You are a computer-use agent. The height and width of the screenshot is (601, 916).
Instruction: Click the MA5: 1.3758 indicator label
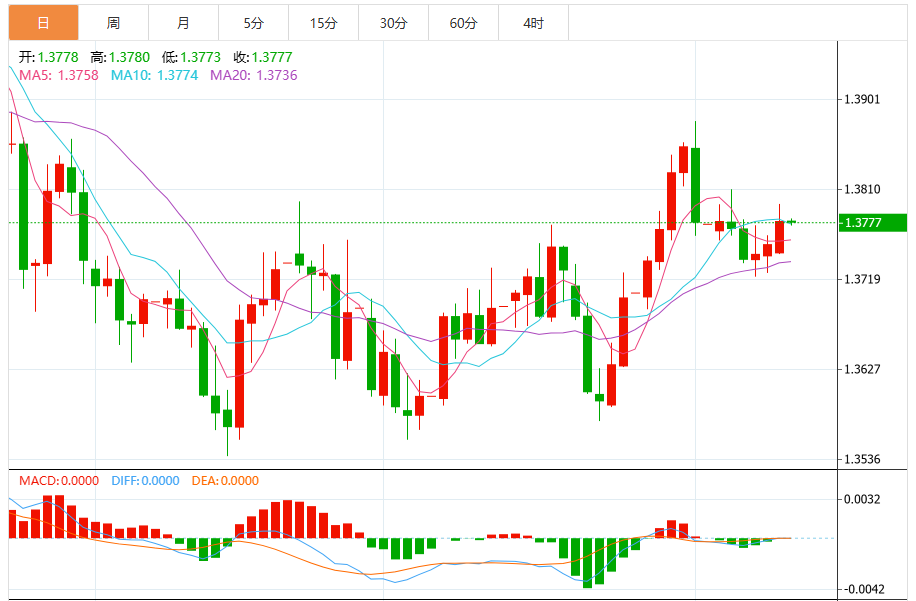(x=59, y=75)
